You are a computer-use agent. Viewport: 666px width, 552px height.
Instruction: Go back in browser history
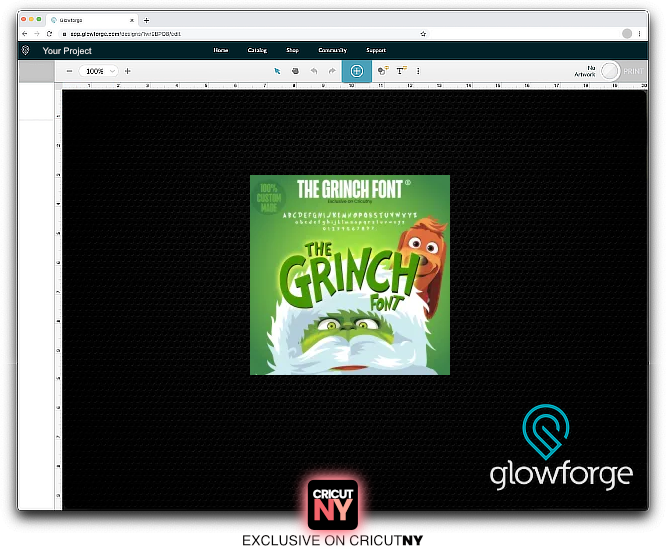(x=25, y=34)
